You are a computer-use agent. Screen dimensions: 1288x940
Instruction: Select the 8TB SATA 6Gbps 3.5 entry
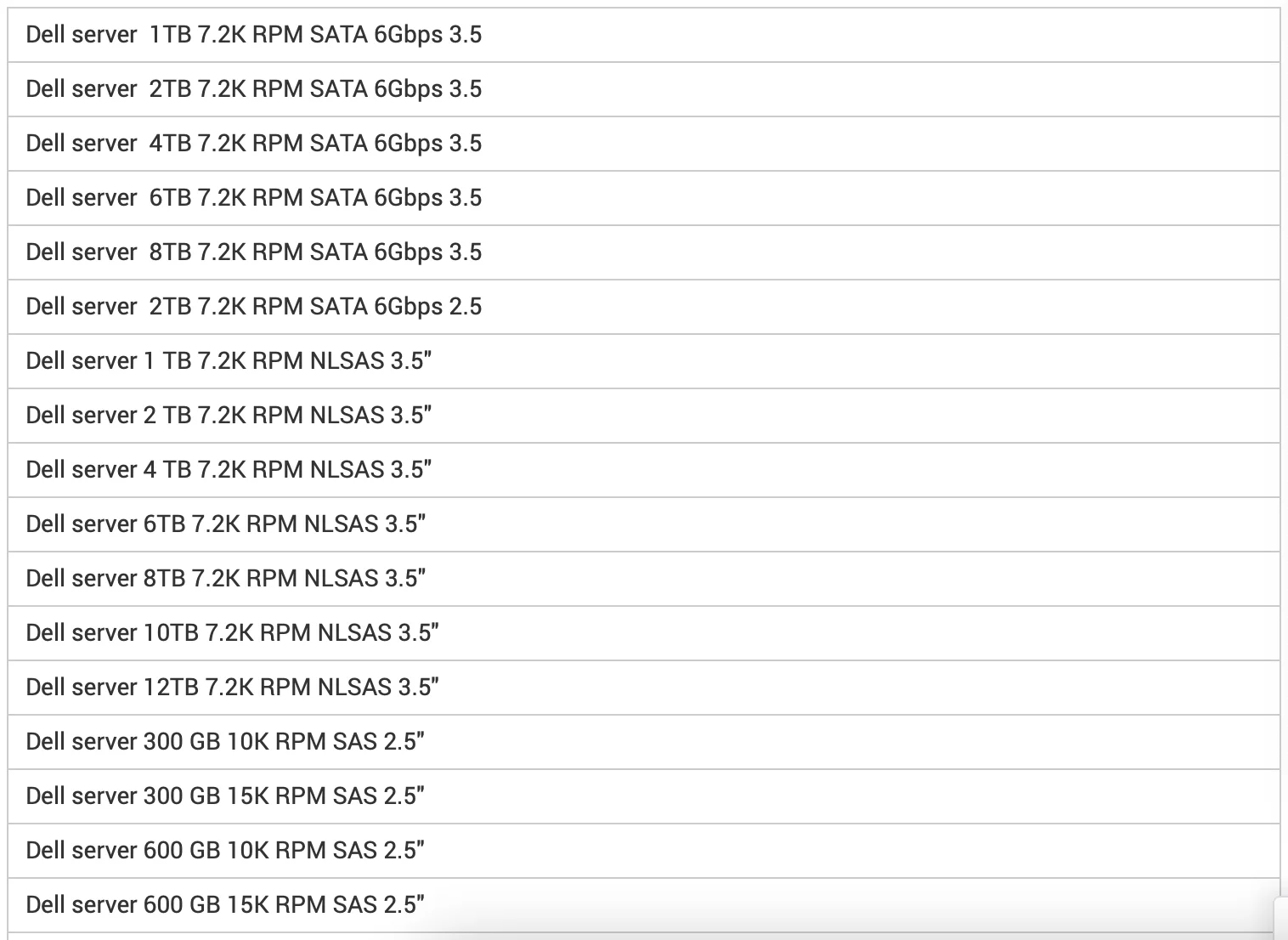(x=253, y=252)
